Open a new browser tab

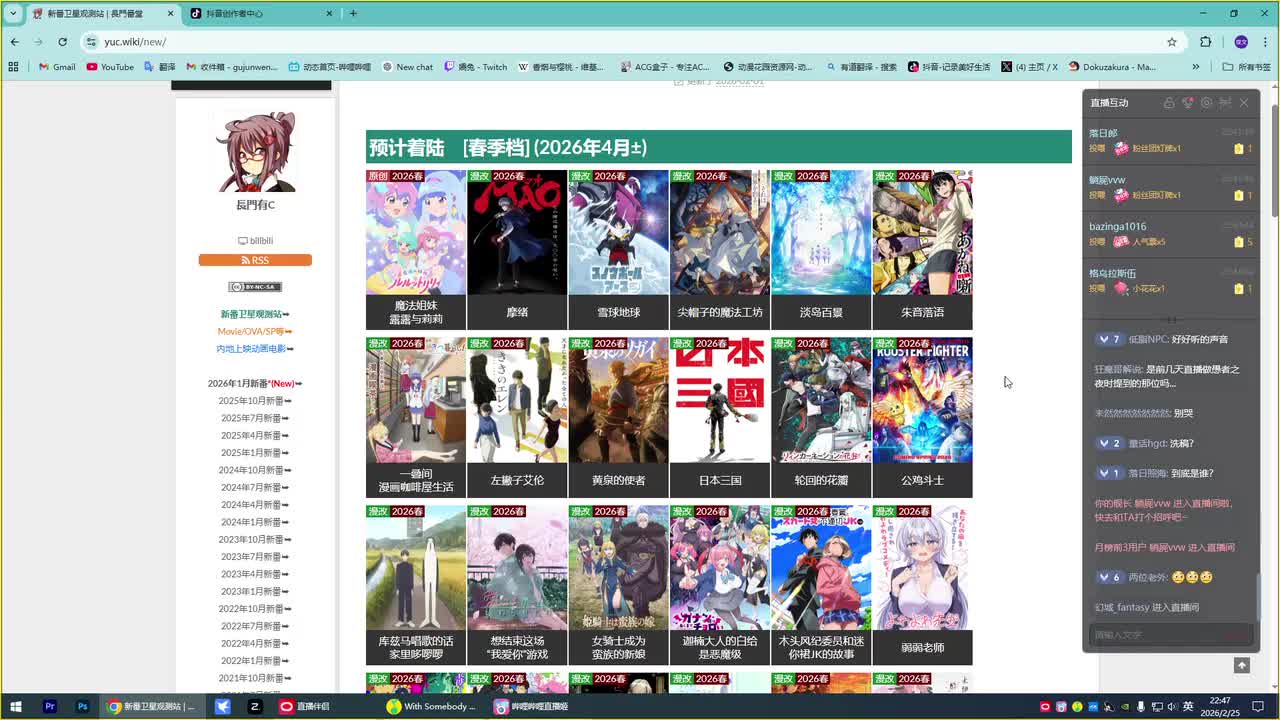353,14
